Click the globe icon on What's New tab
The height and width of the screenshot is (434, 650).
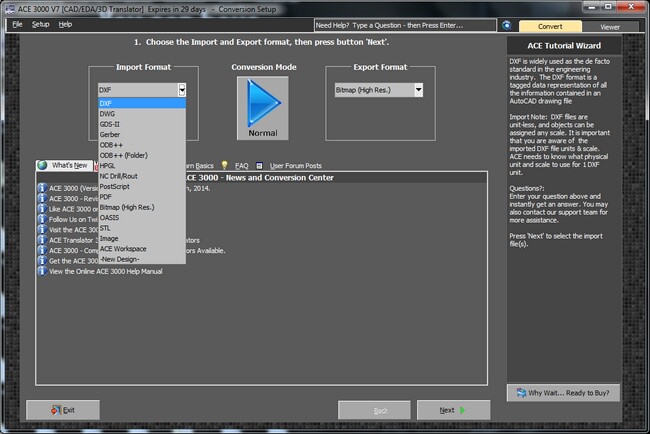click(42, 165)
